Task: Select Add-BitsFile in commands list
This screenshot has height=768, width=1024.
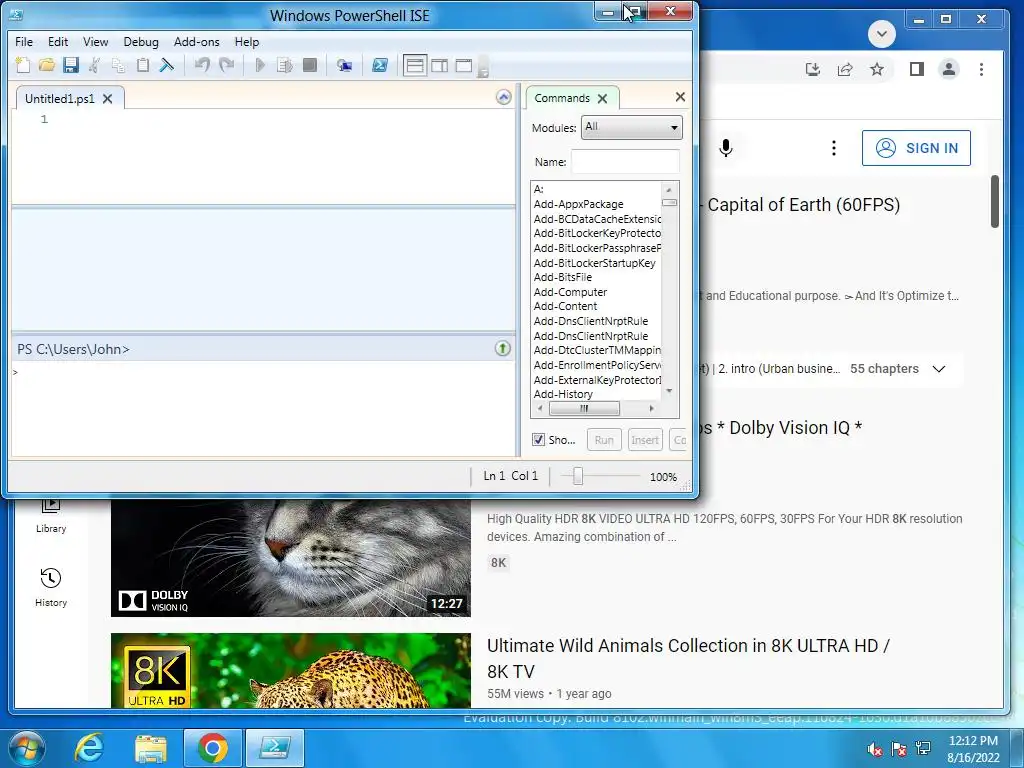Action: pos(563,277)
